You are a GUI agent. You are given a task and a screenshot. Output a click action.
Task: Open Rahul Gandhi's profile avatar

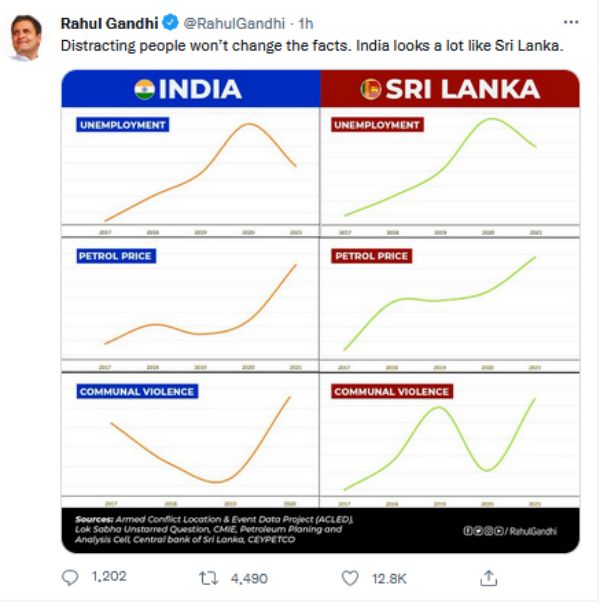coord(27,38)
